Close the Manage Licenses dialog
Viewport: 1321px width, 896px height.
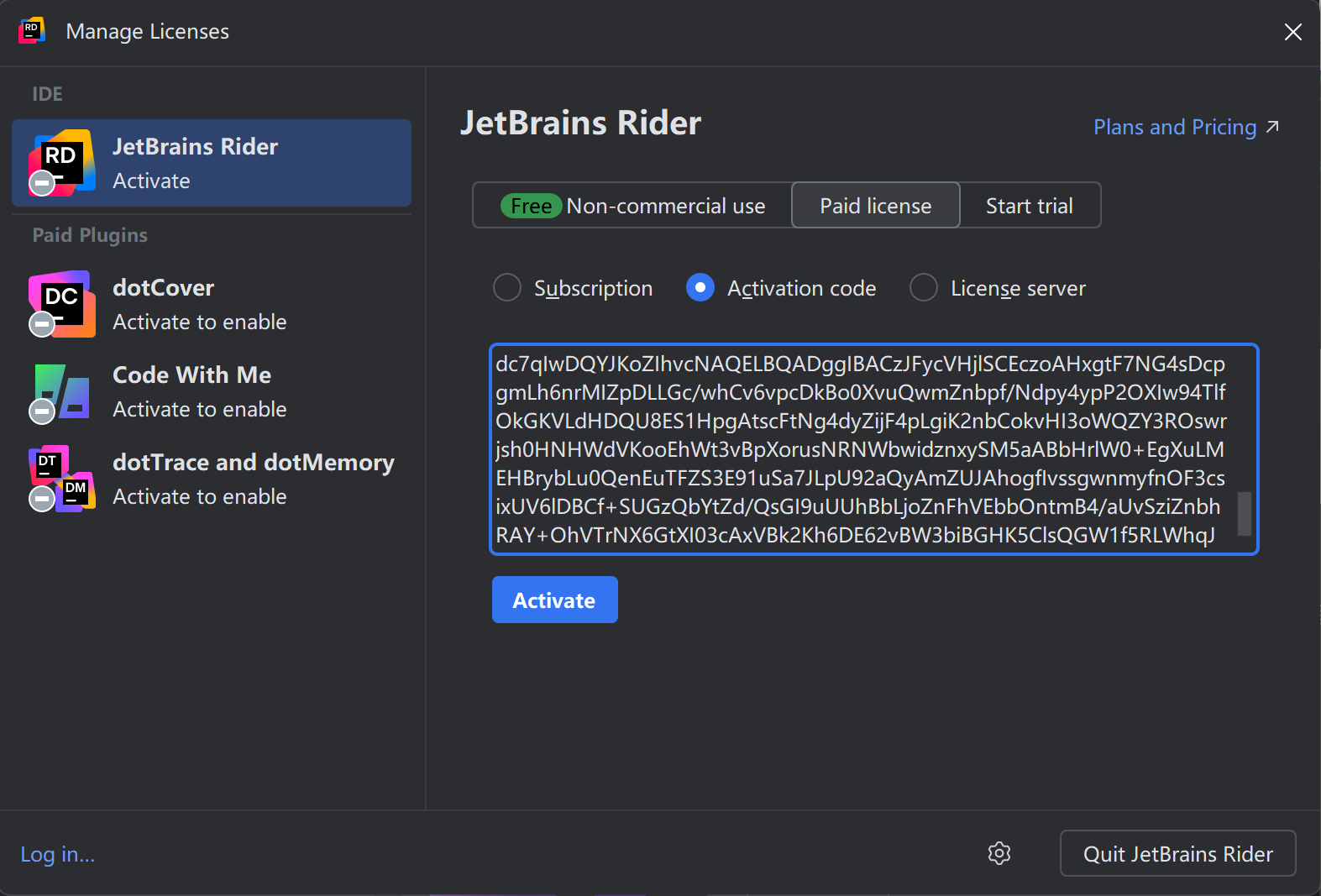tap(1293, 32)
